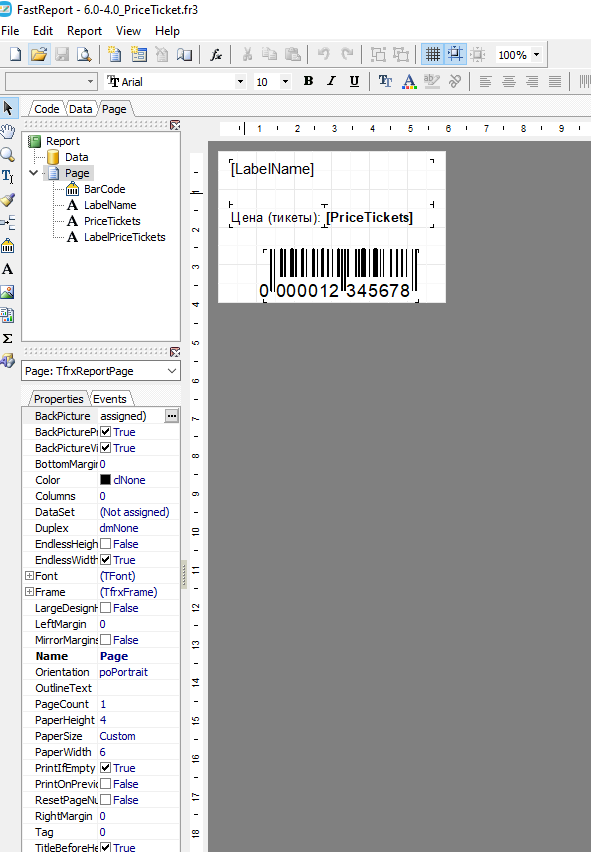The height and width of the screenshot is (852, 591).
Task: Click the Cut scissors icon
Action: click(x=247, y=54)
